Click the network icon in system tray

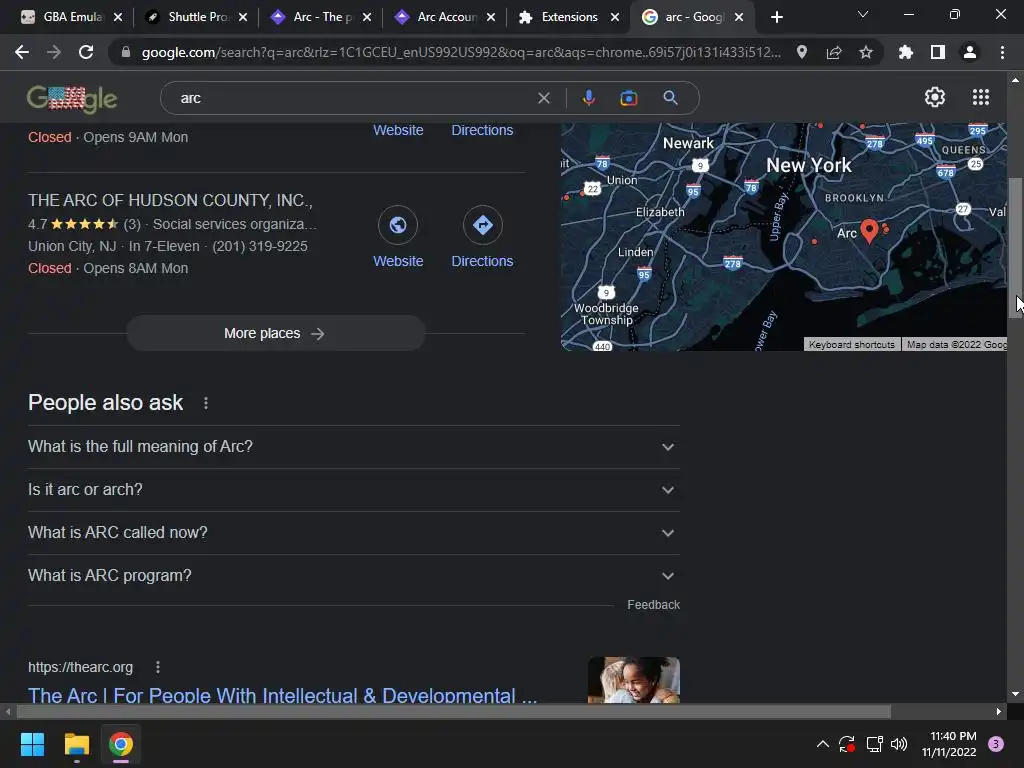[x=874, y=744]
